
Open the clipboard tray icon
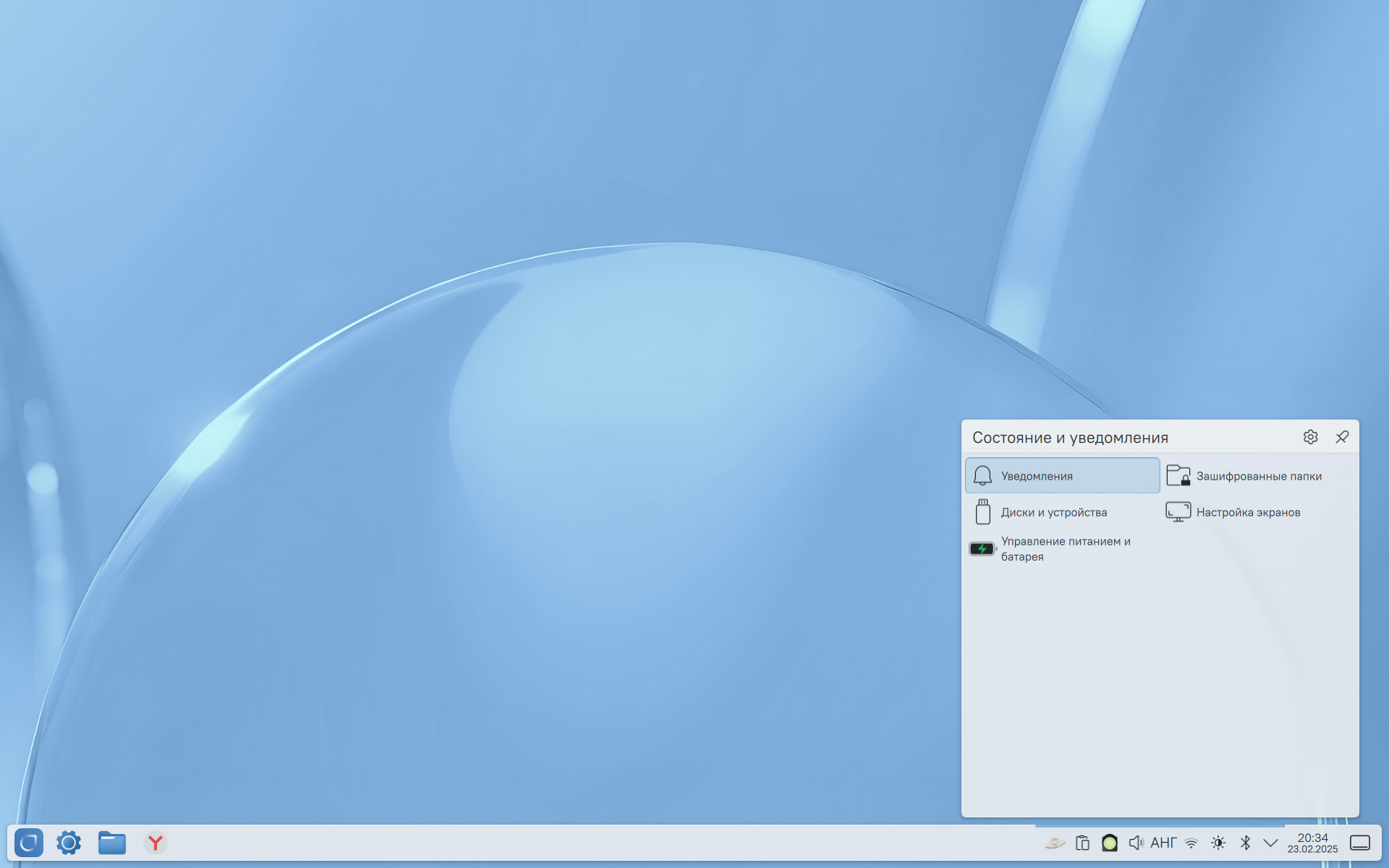click(1082, 843)
